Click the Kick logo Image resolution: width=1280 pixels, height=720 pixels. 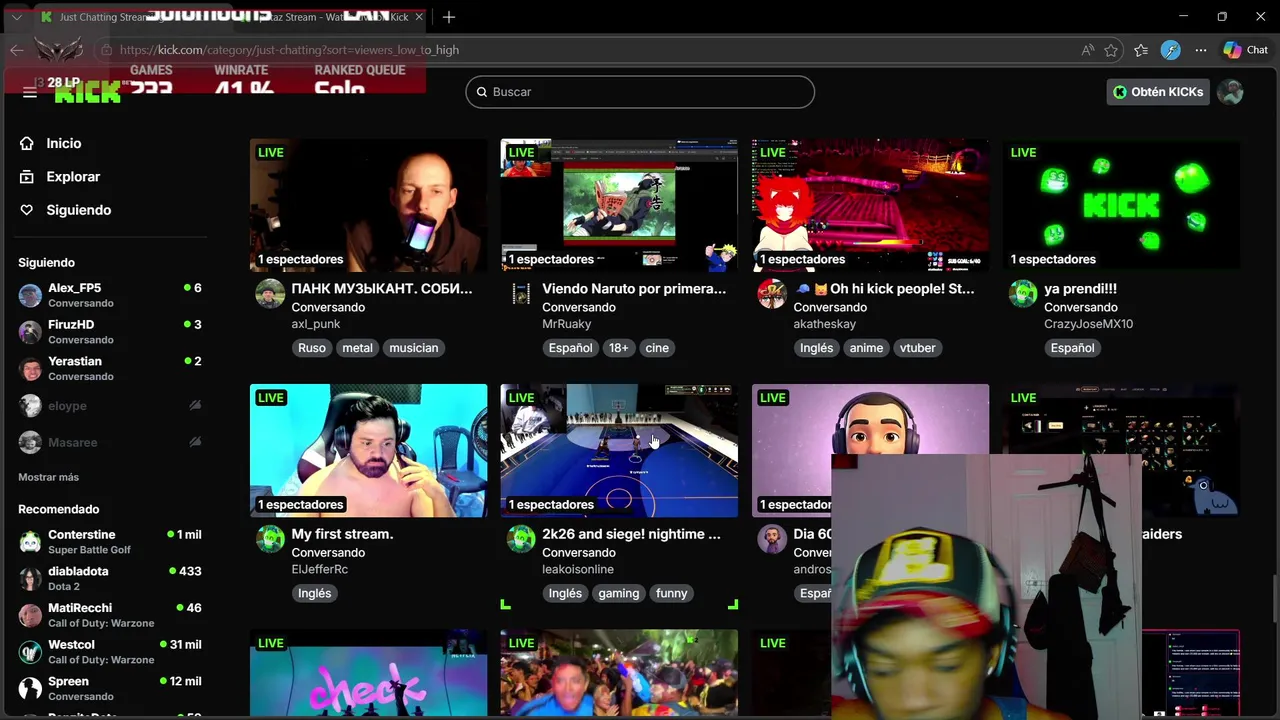click(88, 92)
